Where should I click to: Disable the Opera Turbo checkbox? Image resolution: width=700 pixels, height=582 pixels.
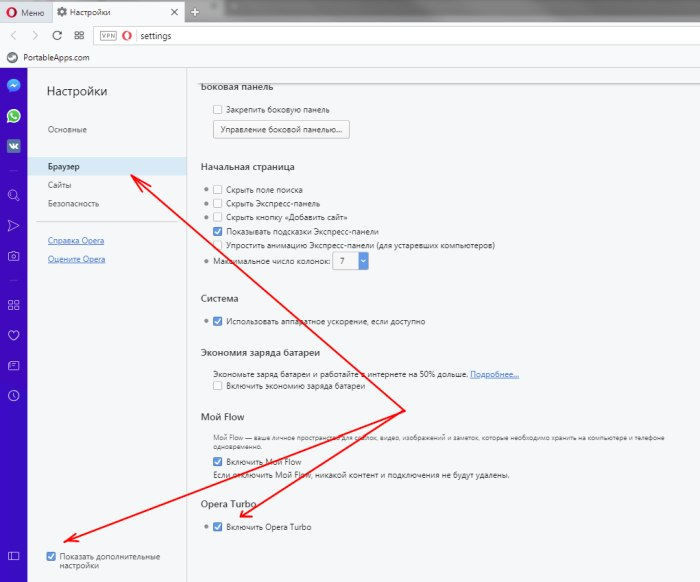click(217, 526)
